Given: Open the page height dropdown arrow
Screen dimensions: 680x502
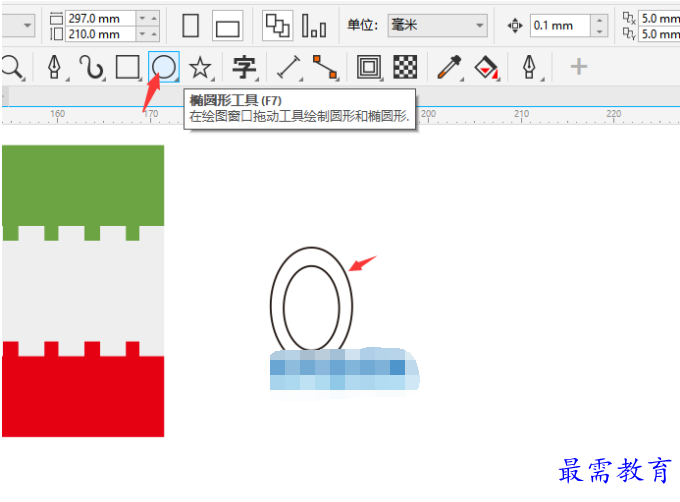Looking at the screenshot, I should coord(142,34).
